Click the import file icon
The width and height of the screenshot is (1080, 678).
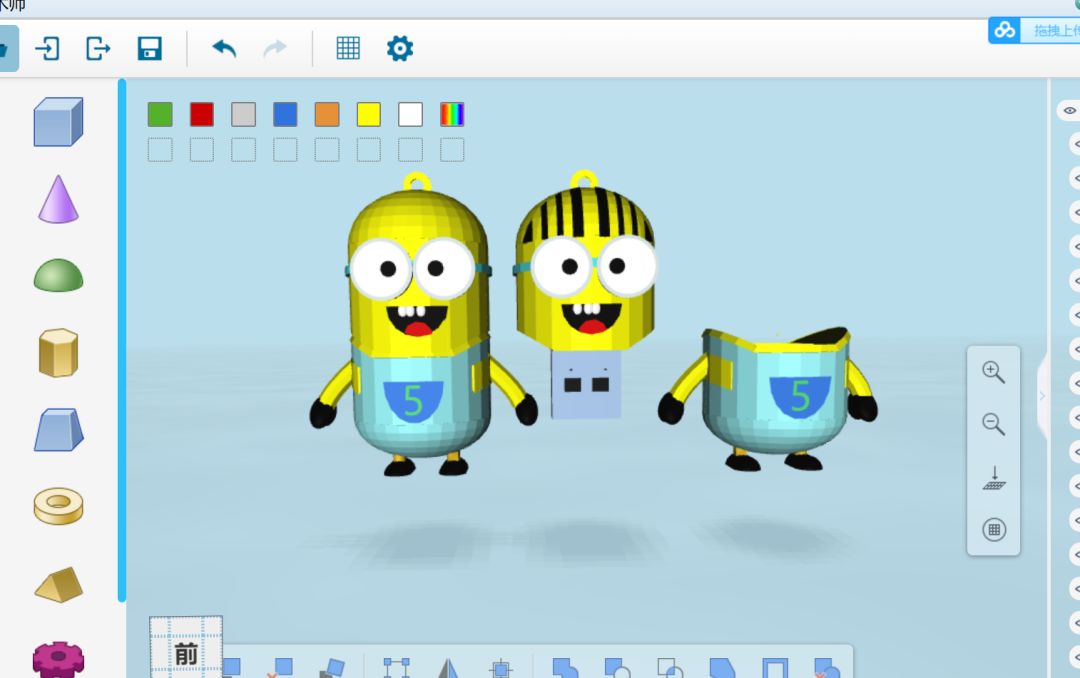(48, 49)
